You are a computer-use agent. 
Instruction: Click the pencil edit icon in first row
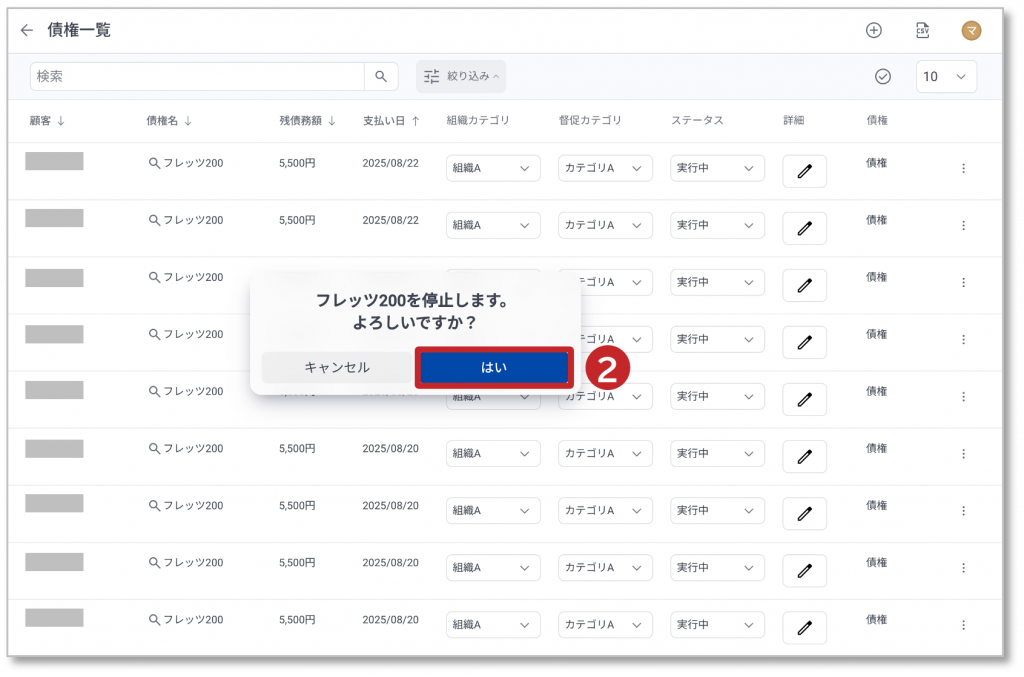[x=804, y=171]
